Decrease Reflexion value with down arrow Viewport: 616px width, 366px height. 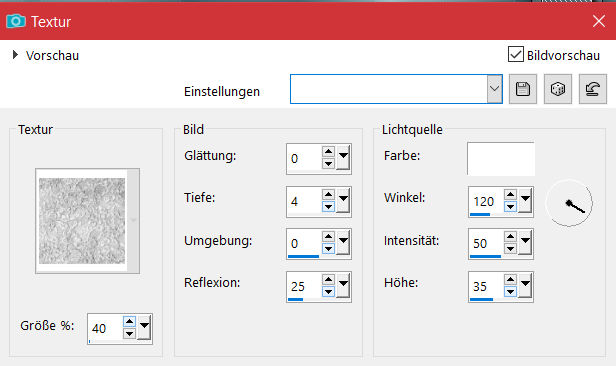[x=328, y=291]
